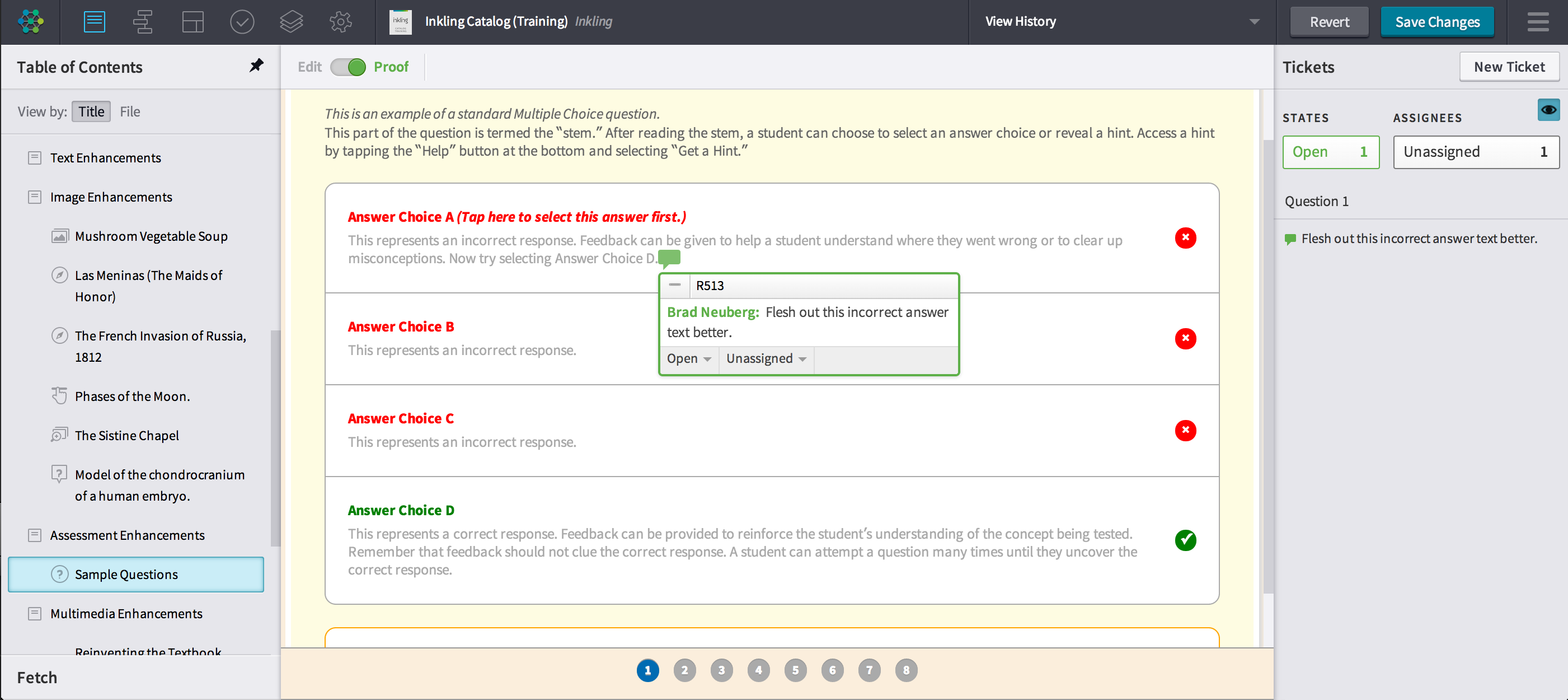The image size is (1568, 700).
Task: Select Image Enhancements in table of contents
Action: 111,197
